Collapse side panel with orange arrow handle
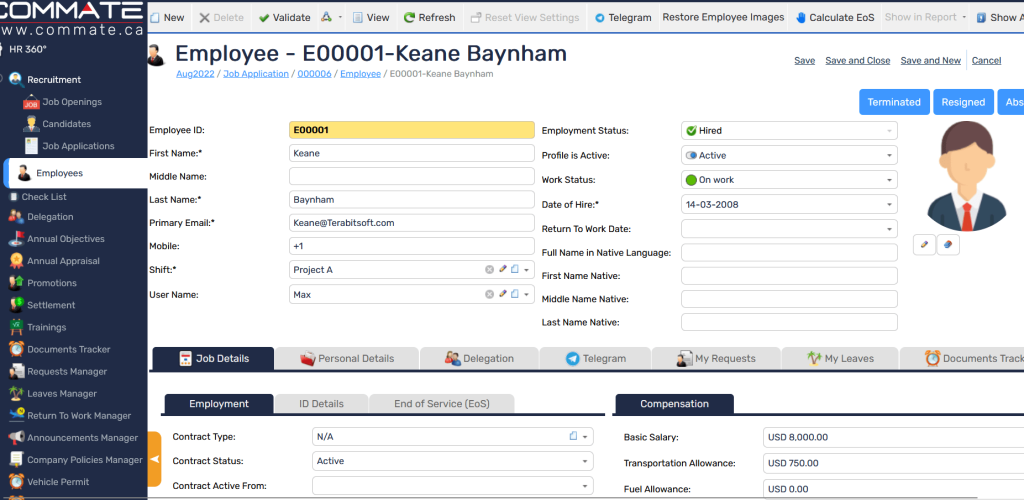1024x500 pixels. click(154, 459)
